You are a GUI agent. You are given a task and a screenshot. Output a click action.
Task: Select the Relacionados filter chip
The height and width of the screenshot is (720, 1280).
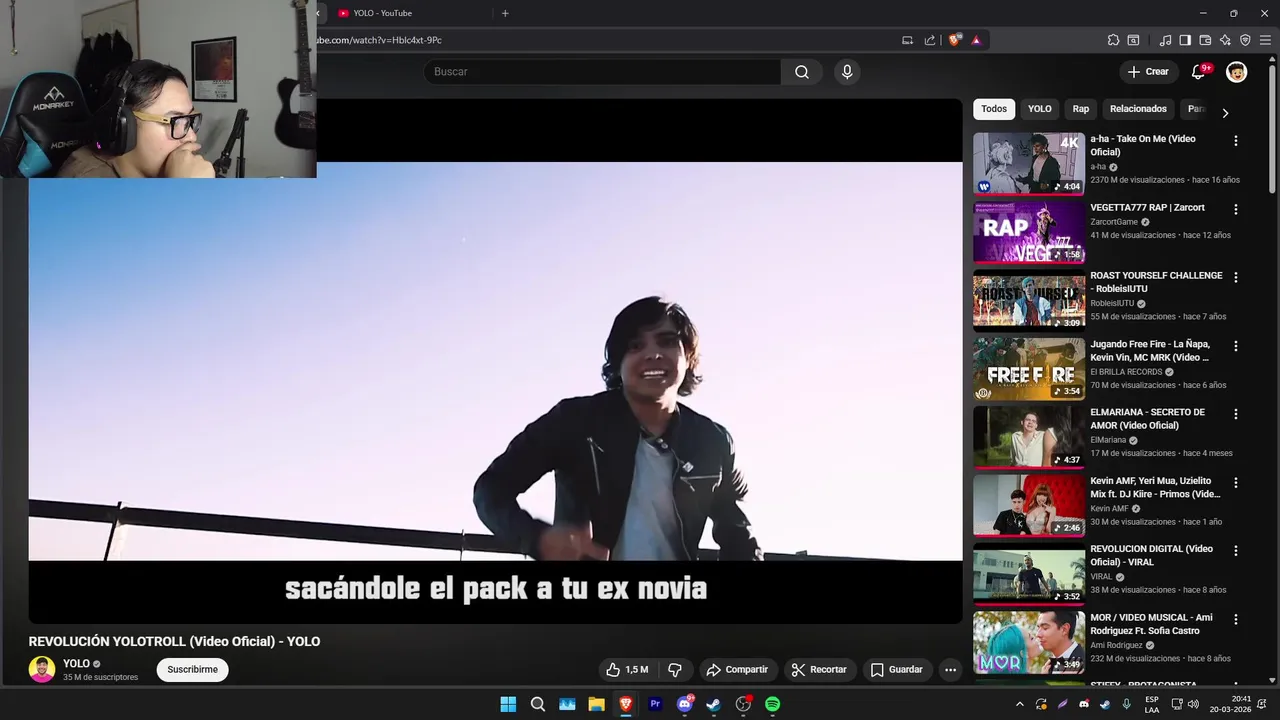[1138, 109]
